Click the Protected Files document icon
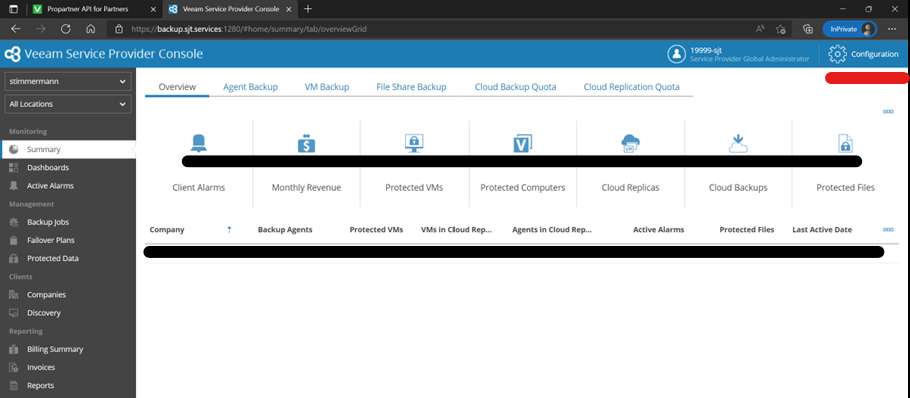The width and height of the screenshot is (910, 398). (x=846, y=143)
